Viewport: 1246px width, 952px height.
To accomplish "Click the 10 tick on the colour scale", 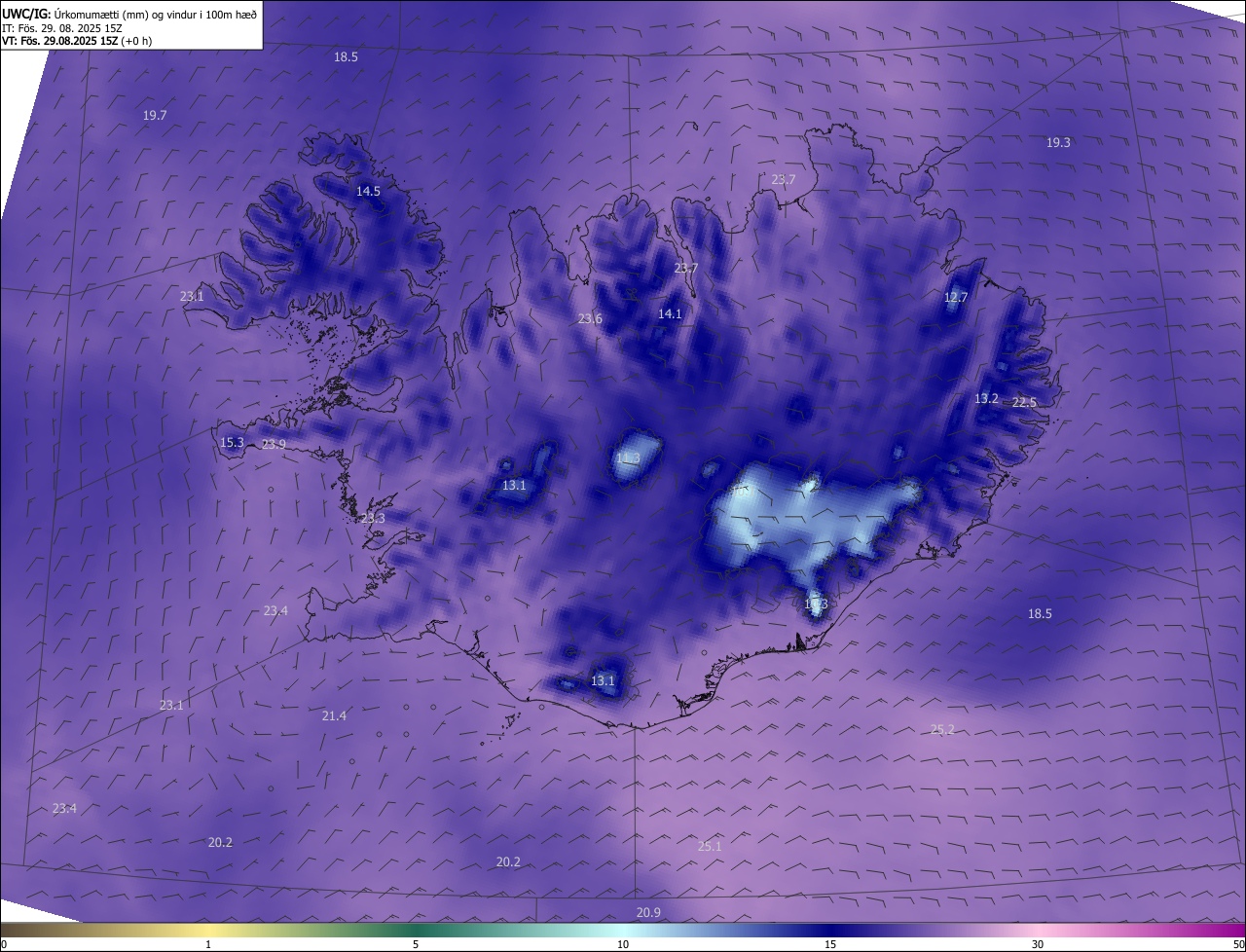I will [623, 944].
